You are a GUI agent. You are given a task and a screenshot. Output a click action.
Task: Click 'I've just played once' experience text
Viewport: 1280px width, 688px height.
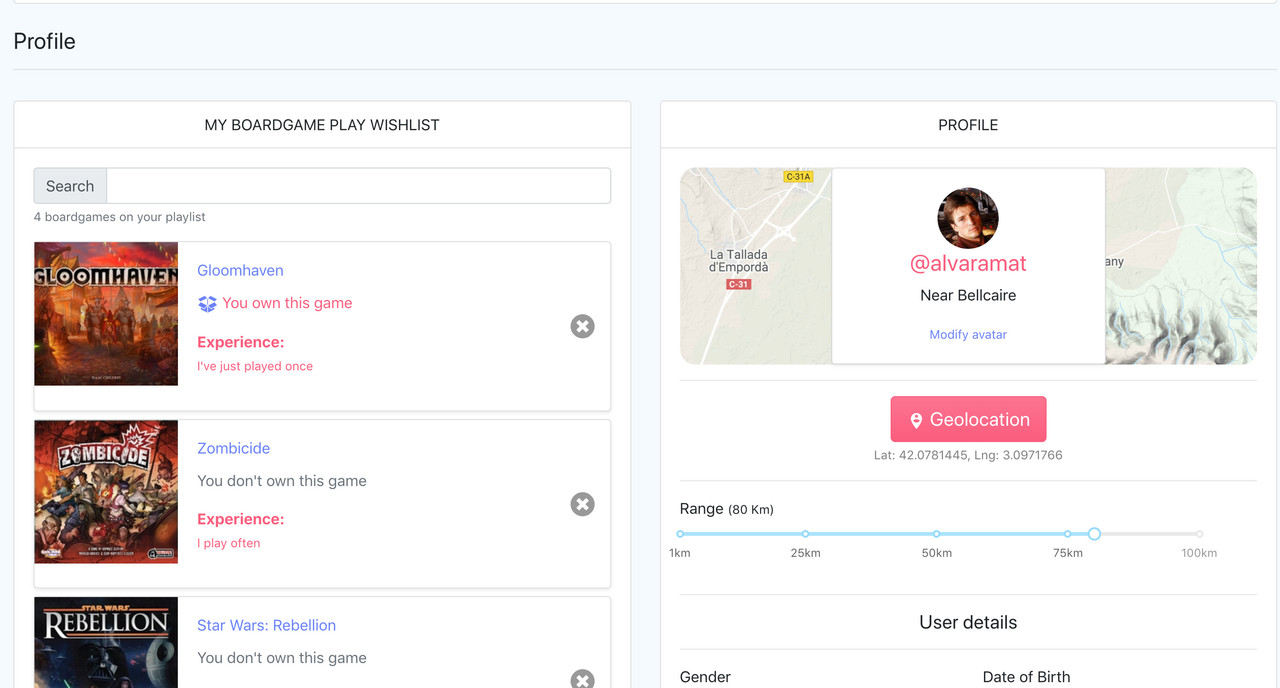[x=255, y=366]
